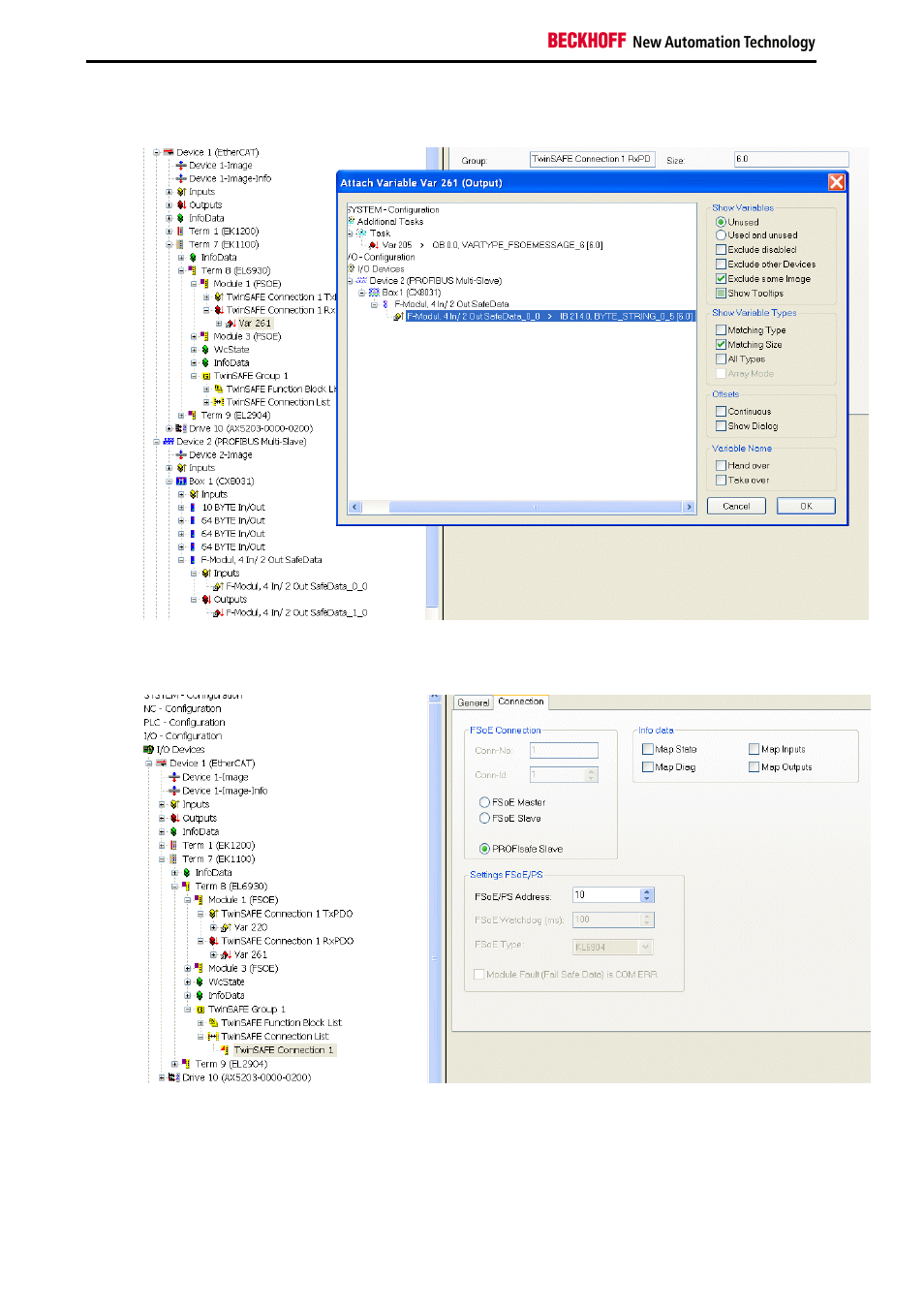
Task: Click the TwinSAFE Connection 1 TxPDO icon
Action: tap(213, 914)
